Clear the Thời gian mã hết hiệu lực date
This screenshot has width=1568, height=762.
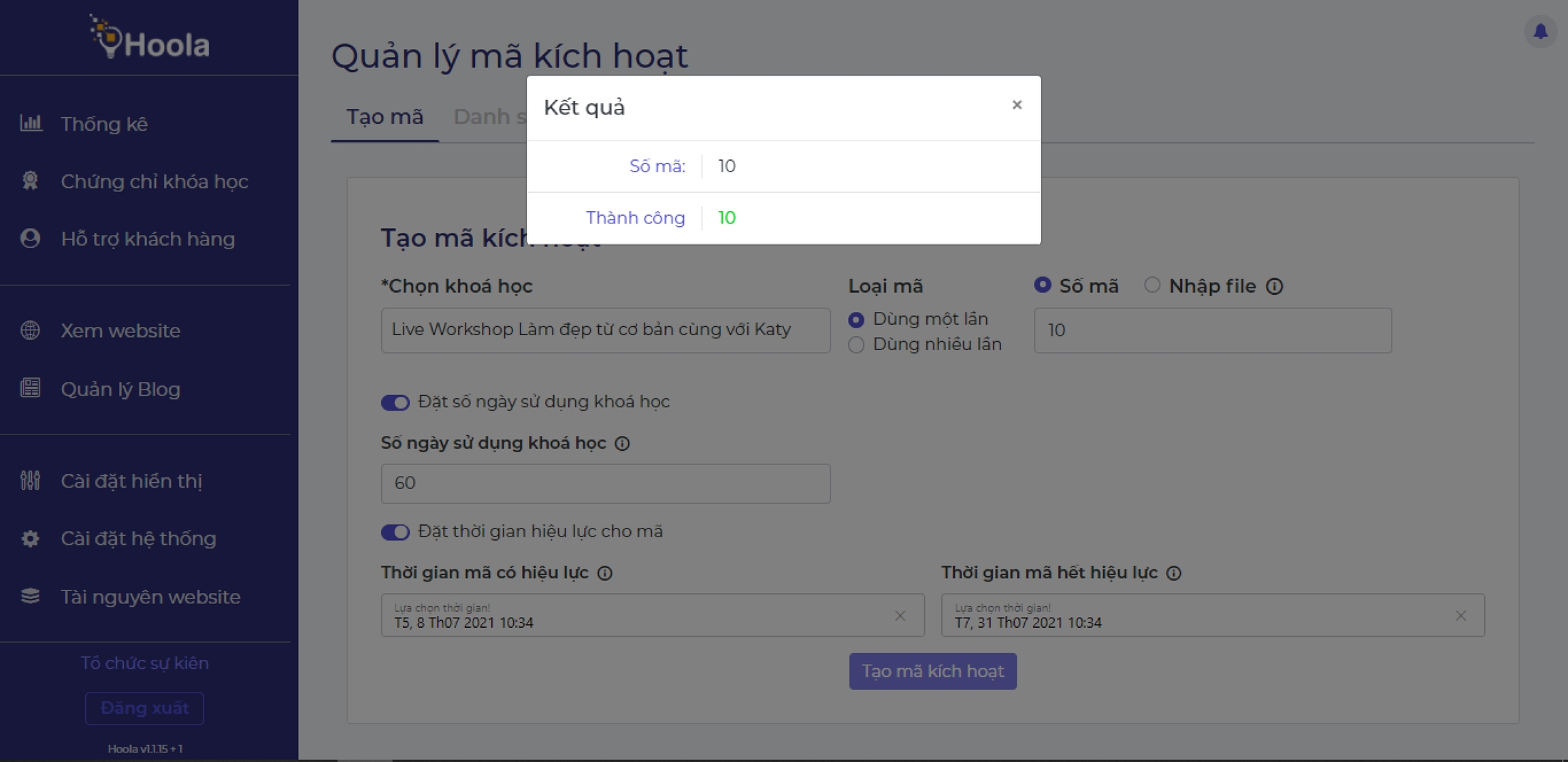(x=1460, y=616)
